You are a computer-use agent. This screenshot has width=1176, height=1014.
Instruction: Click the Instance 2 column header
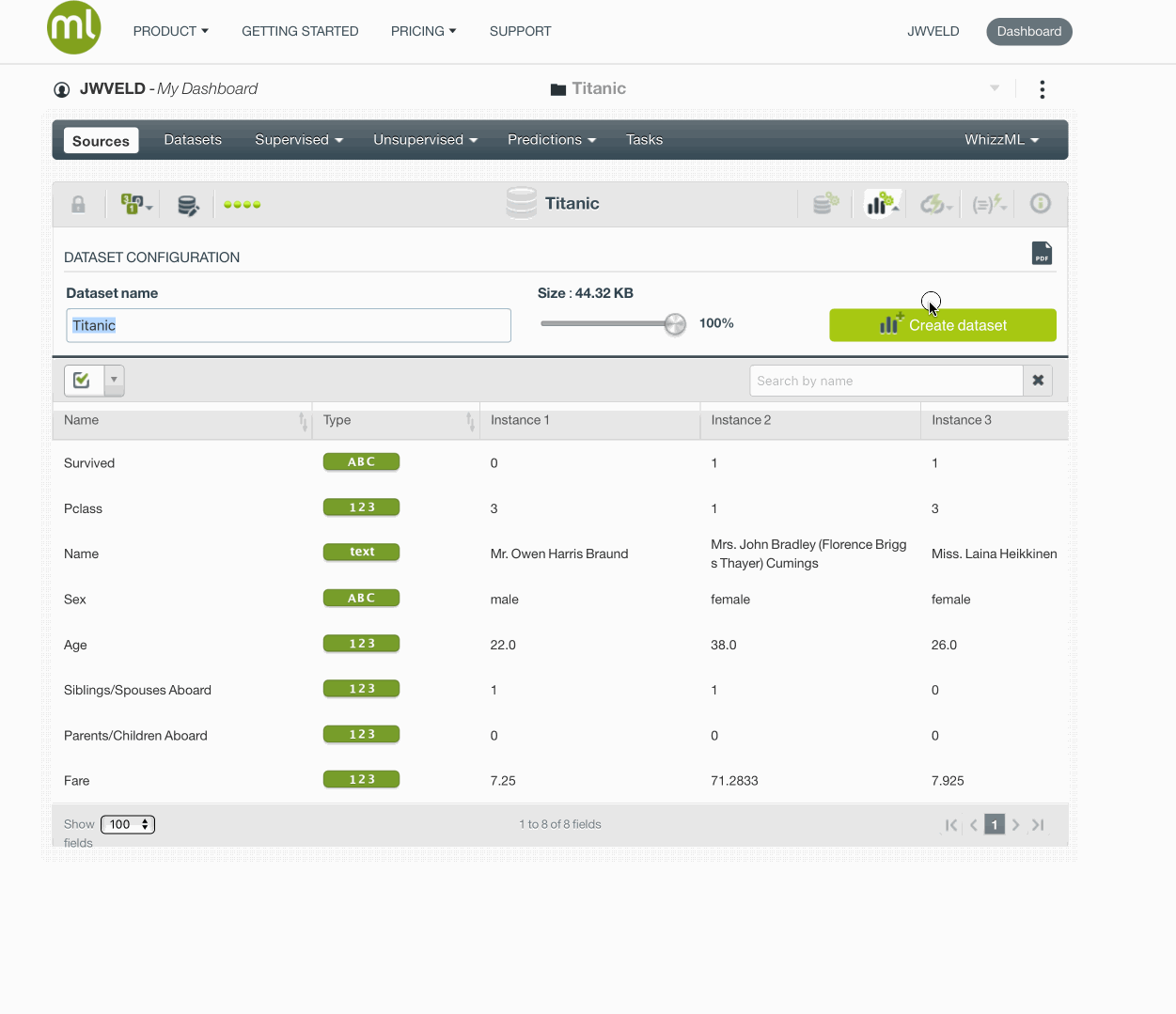[741, 420]
